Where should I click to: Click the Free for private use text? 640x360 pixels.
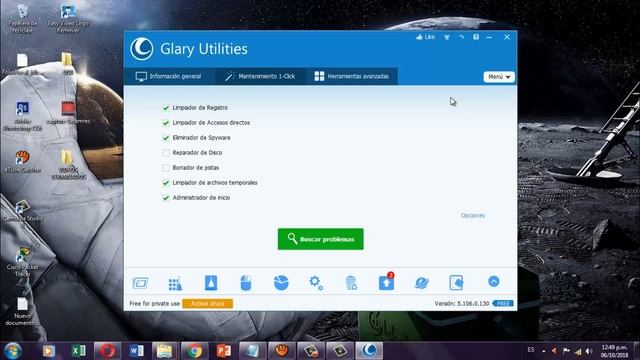154,304
